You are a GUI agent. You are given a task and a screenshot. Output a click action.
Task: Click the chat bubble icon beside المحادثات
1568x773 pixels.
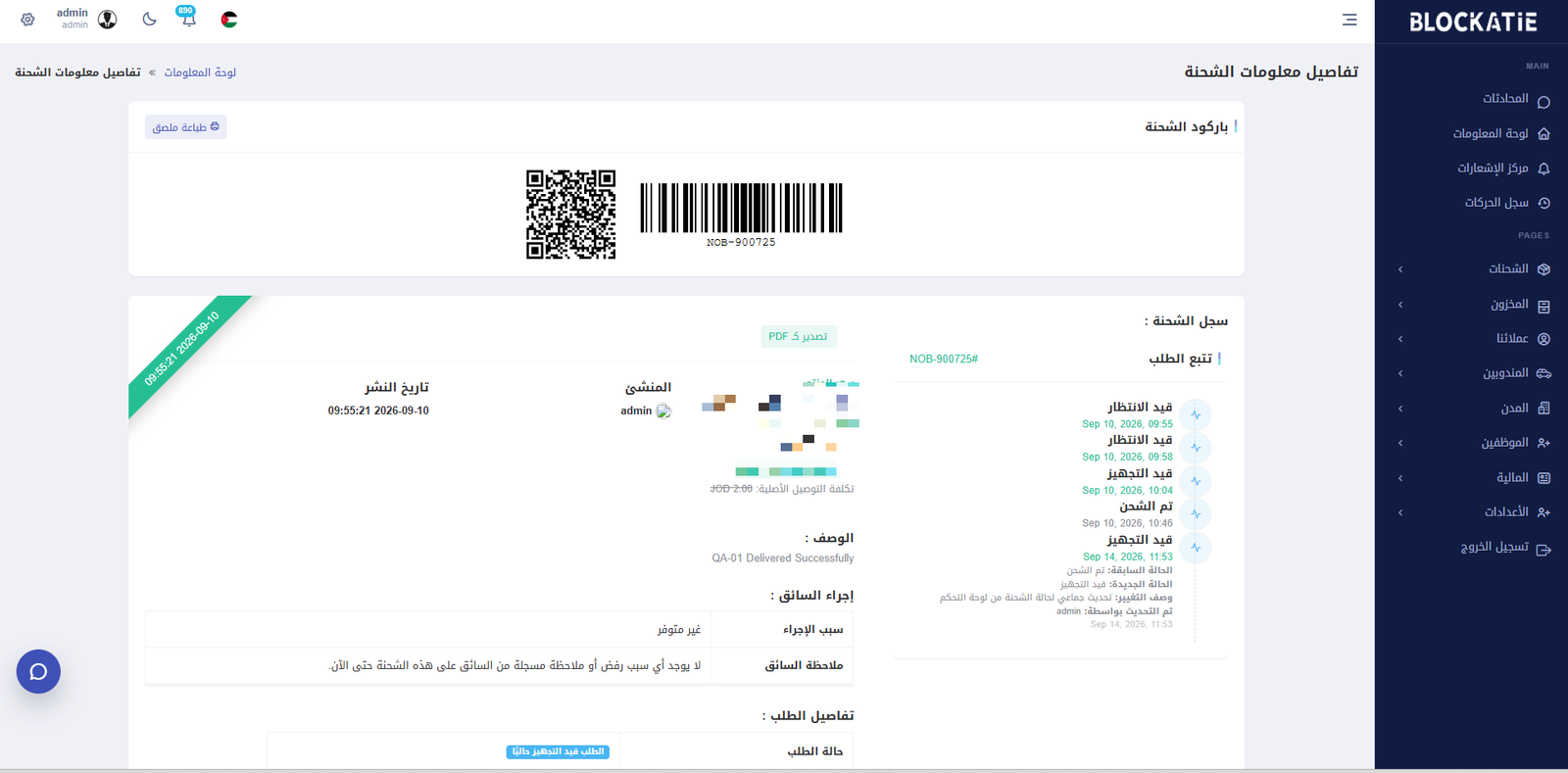pos(1543,101)
